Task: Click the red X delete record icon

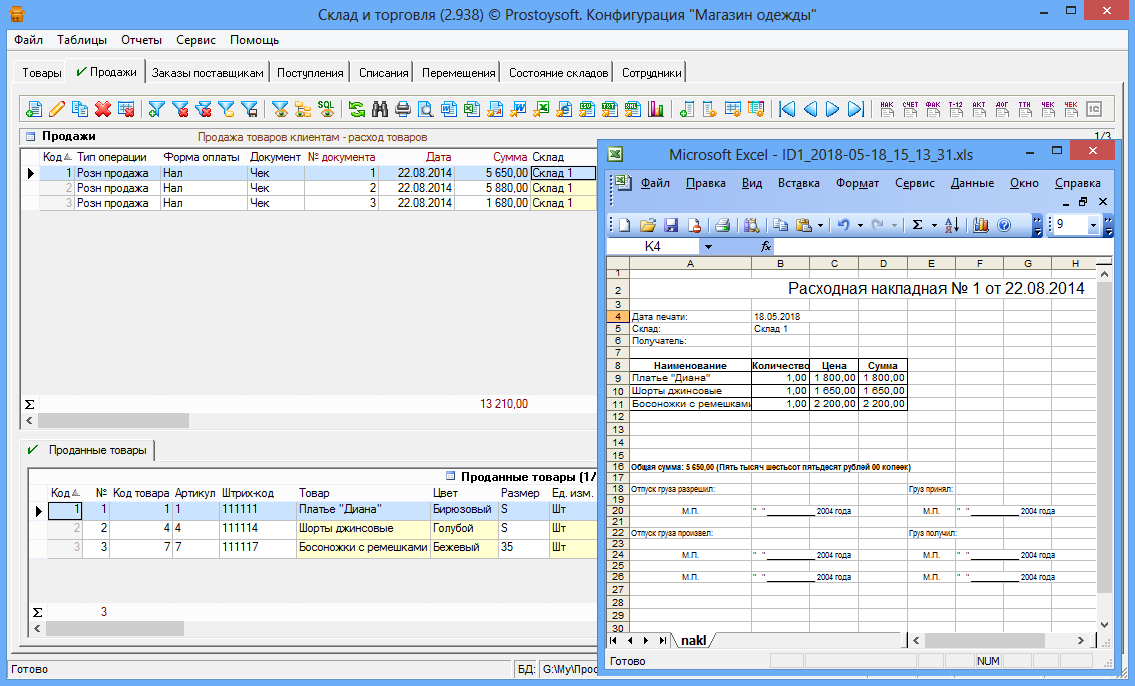Action: (103, 109)
